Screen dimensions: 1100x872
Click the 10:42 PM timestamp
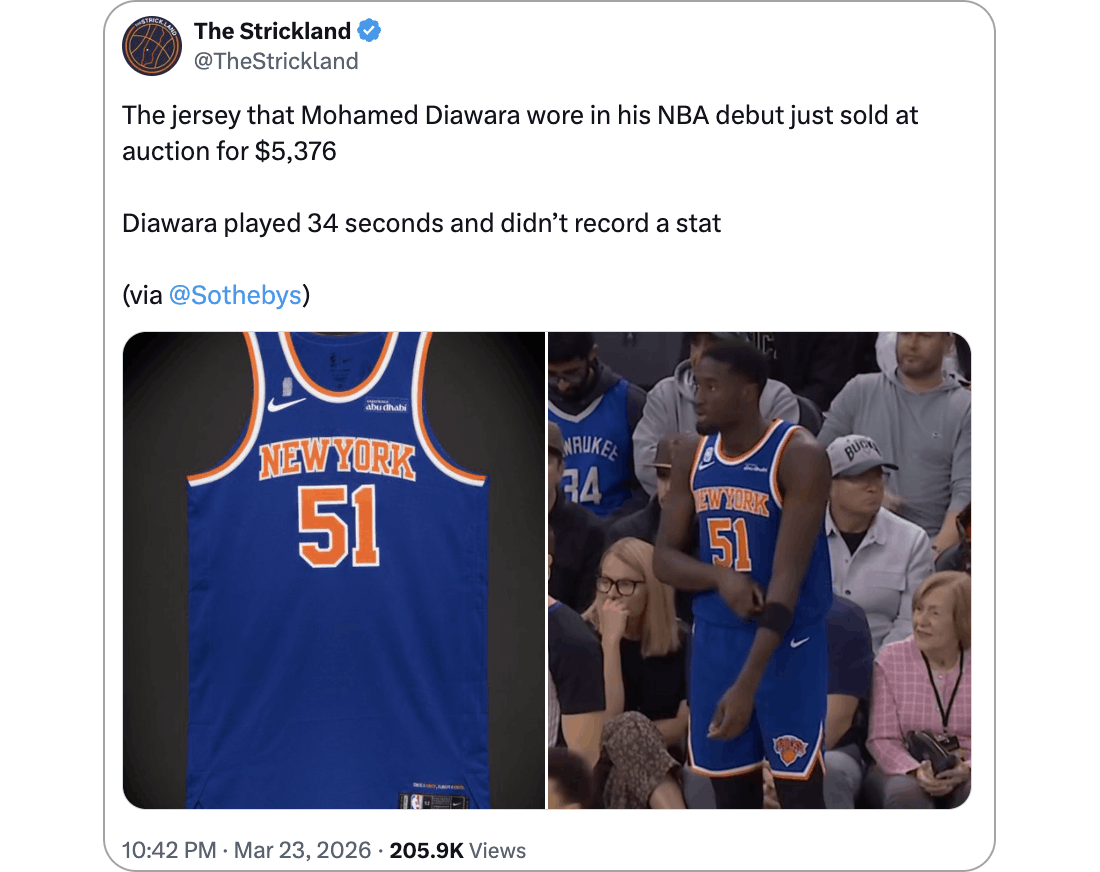click(x=169, y=850)
